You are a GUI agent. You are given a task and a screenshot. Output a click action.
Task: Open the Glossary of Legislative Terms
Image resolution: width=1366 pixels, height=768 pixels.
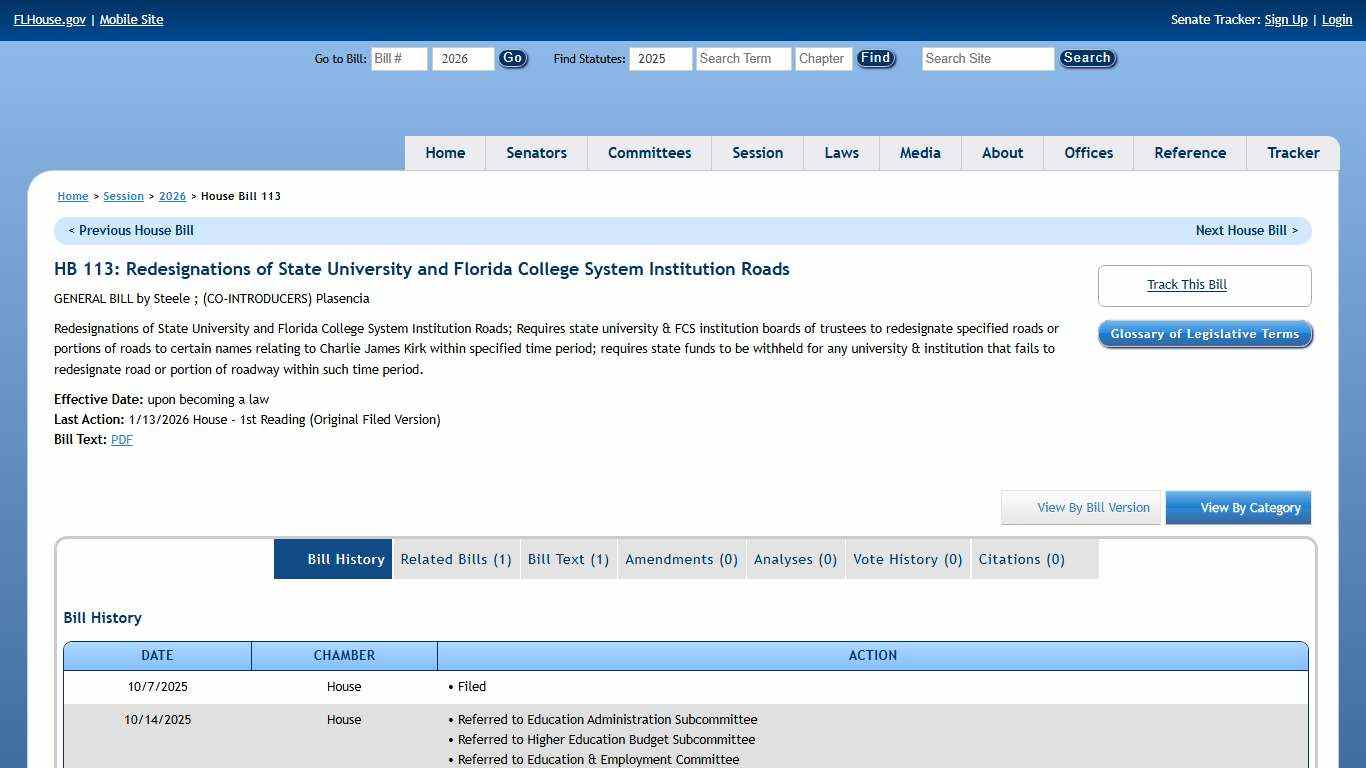[x=1204, y=334]
